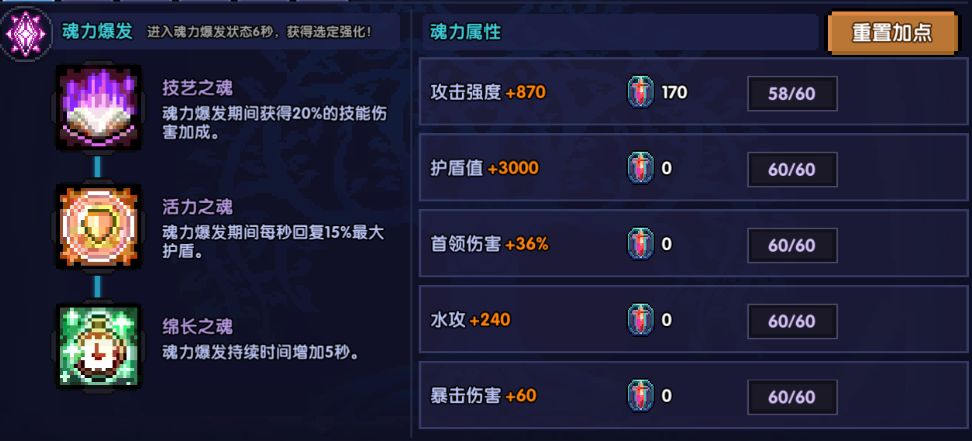
Task: Click the 60/60 points box for 暴击伤害
Action: pos(792,396)
